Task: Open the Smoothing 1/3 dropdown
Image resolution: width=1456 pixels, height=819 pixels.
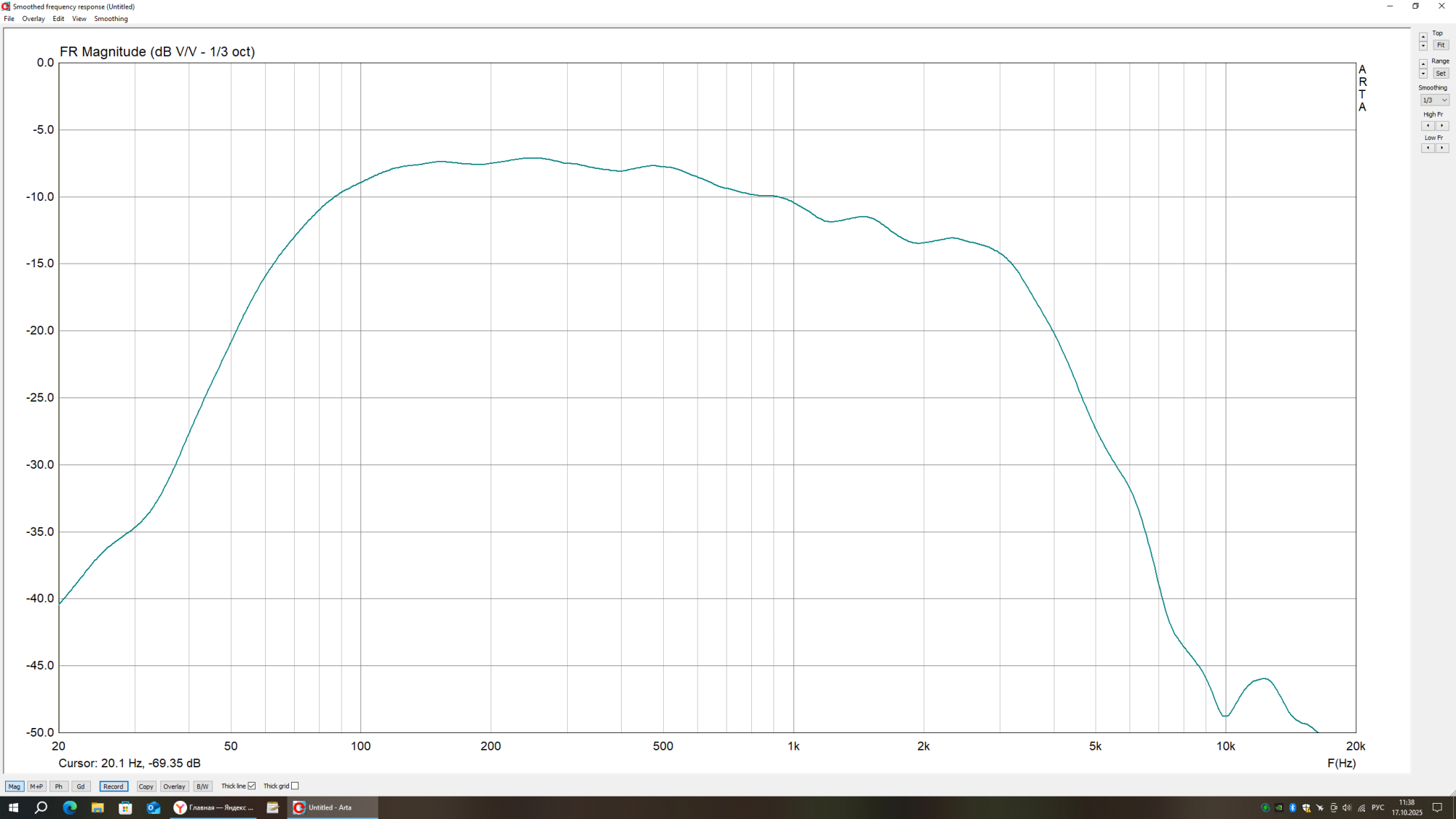Action: point(1435,100)
